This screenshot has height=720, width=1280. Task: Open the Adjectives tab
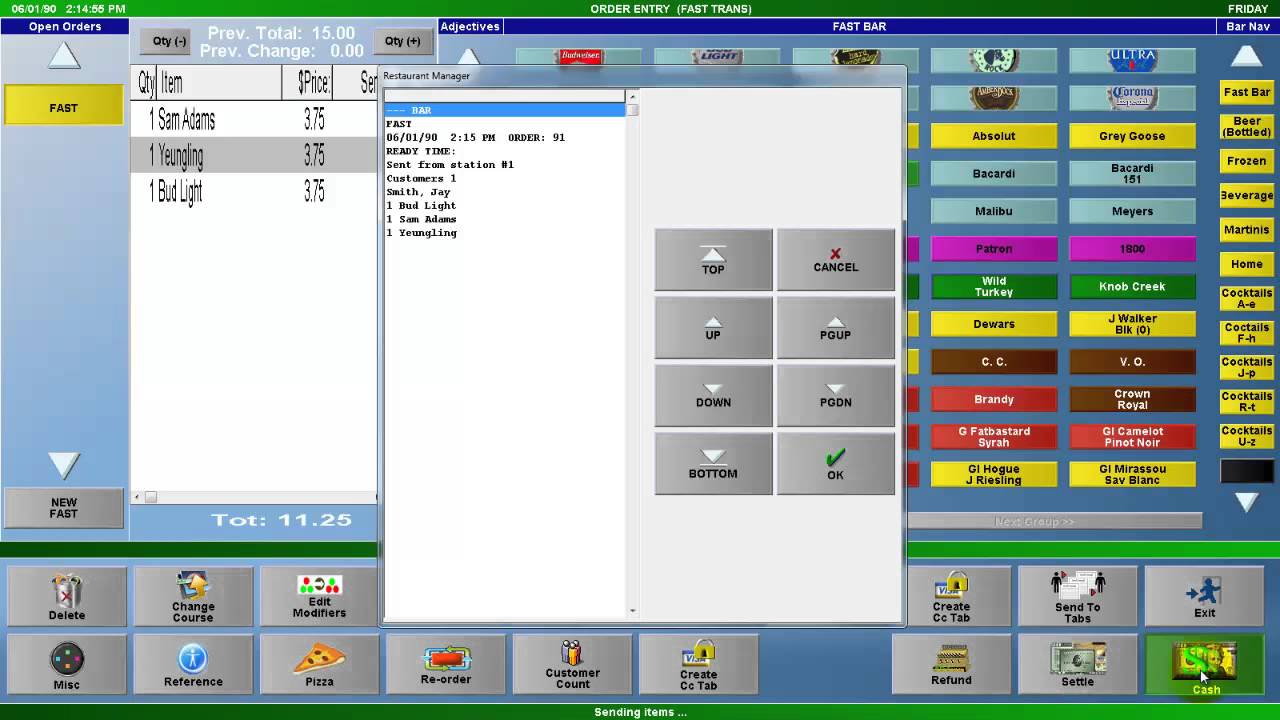click(470, 26)
